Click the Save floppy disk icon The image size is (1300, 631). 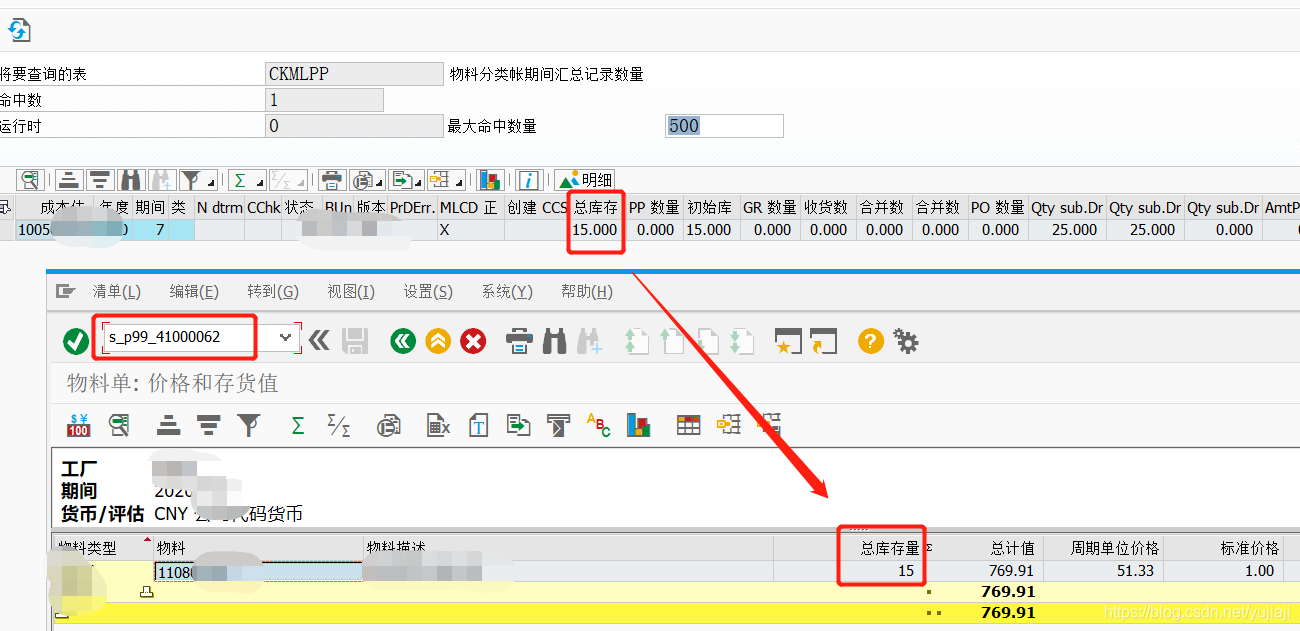[355, 341]
